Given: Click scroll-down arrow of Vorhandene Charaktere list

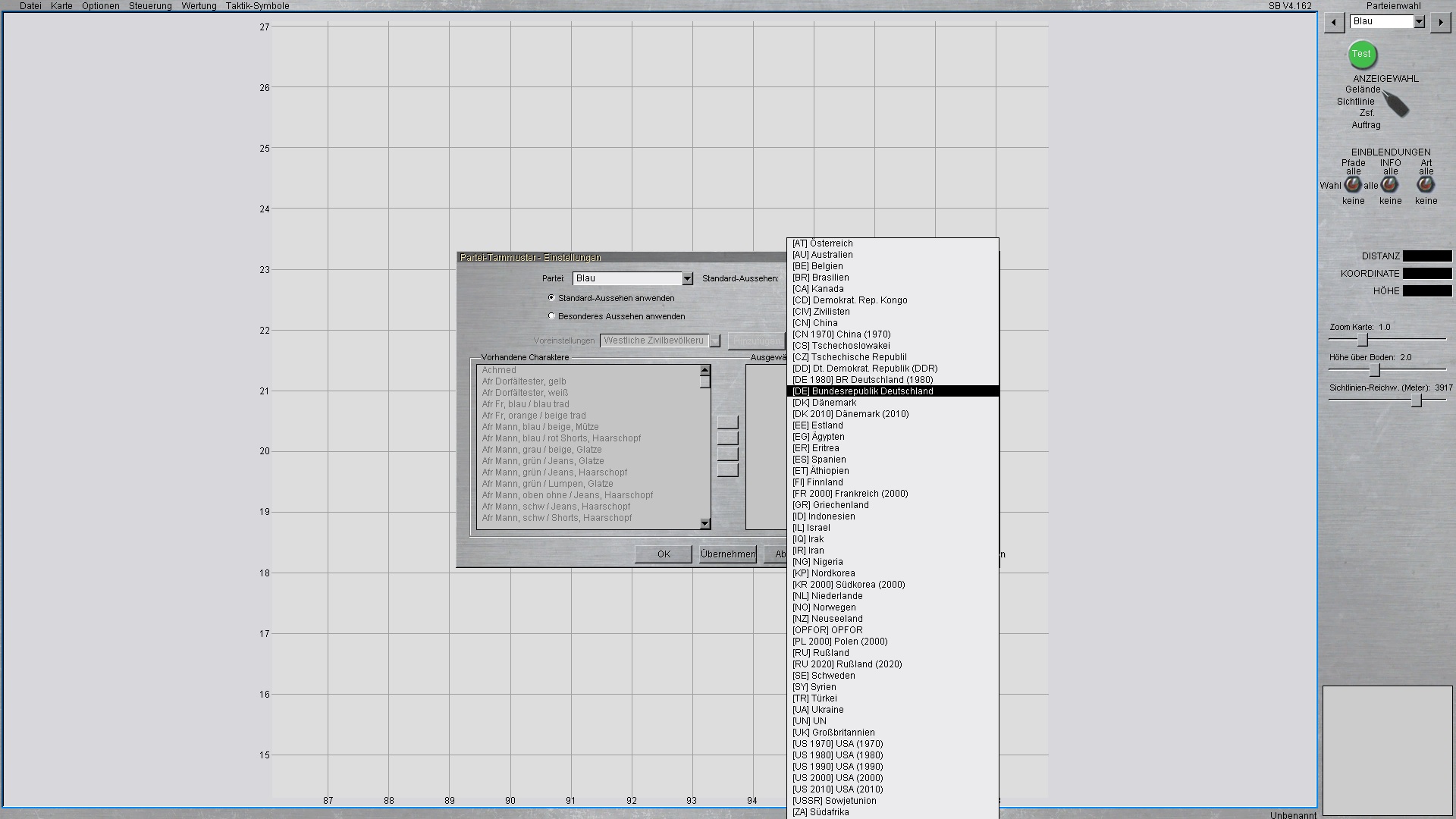Looking at the screenshot, I should 705,523.
